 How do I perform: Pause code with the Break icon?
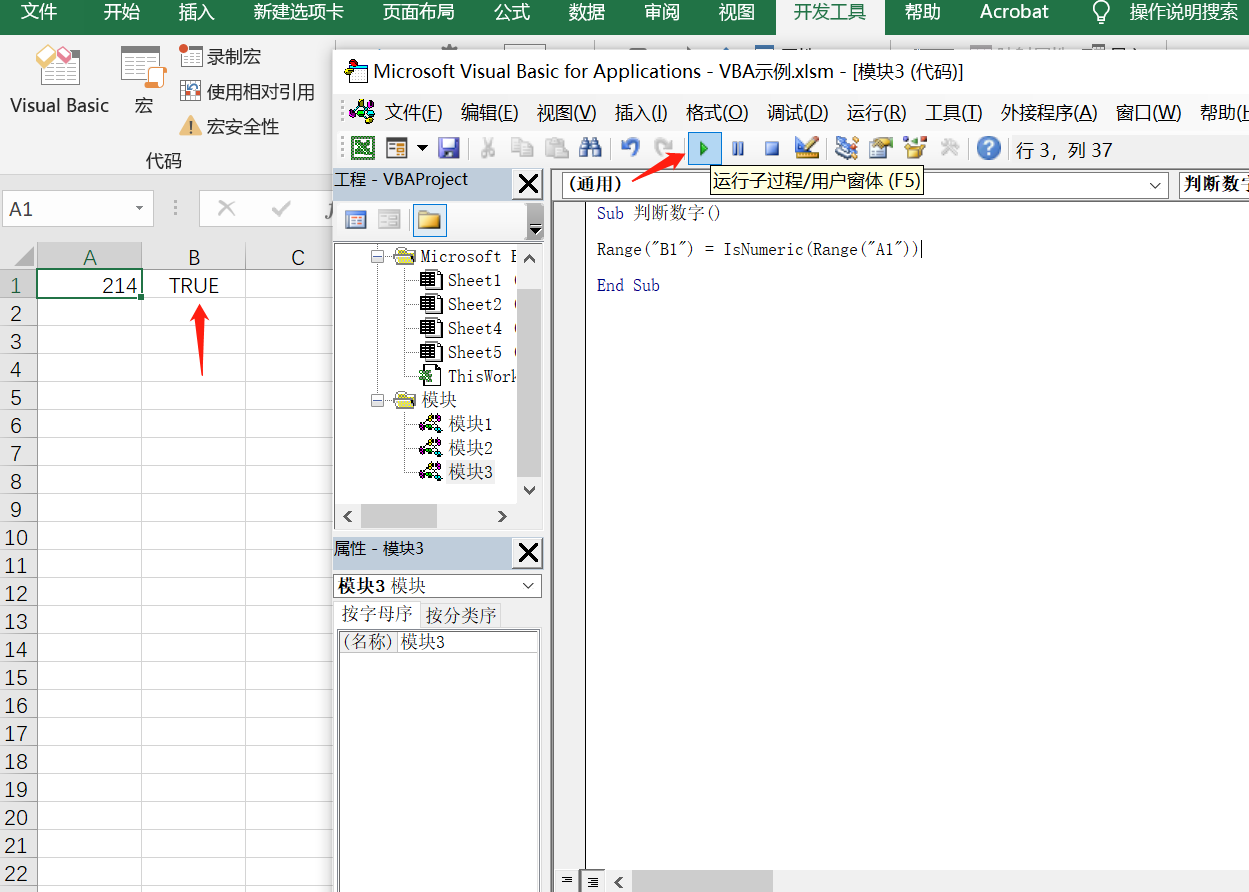click(x=737, y=148)
